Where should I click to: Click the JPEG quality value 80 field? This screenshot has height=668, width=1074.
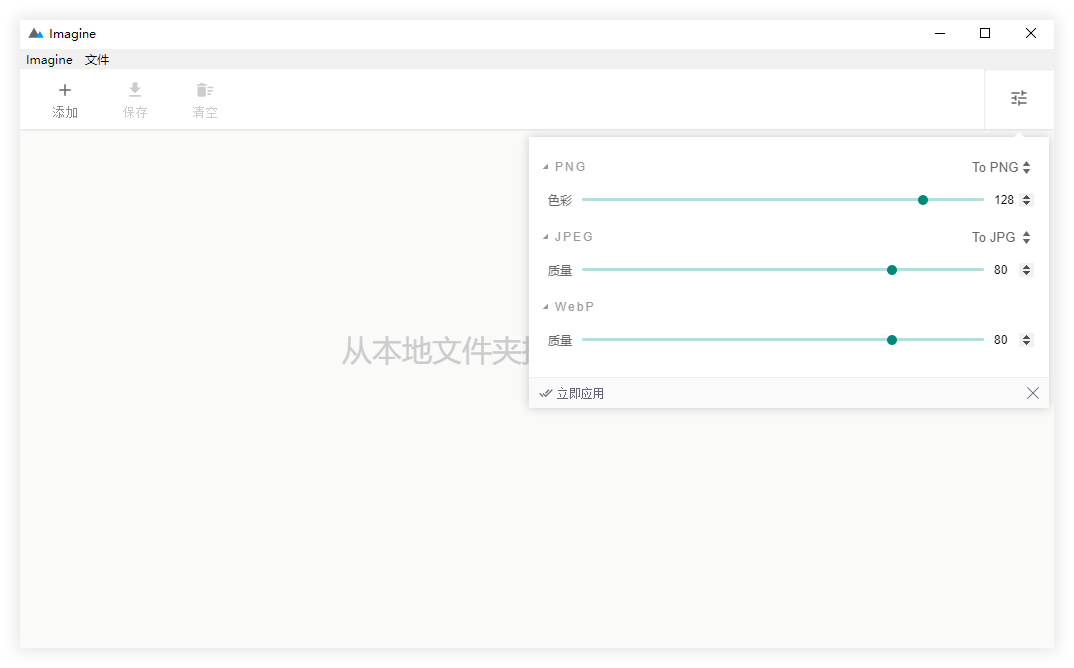pos(1001,270)
